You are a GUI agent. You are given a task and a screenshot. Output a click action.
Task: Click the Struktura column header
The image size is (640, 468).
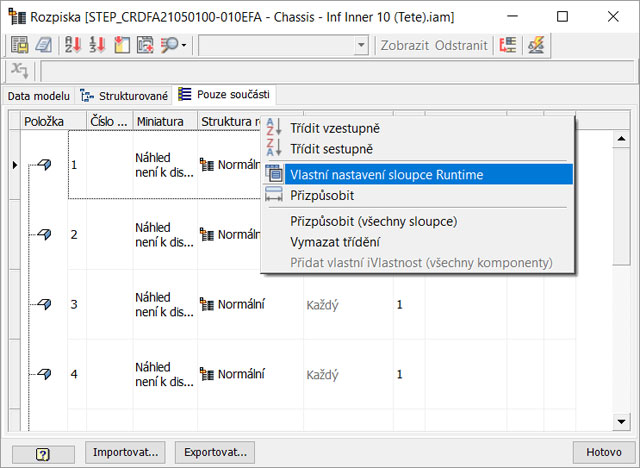click(230, 121)
